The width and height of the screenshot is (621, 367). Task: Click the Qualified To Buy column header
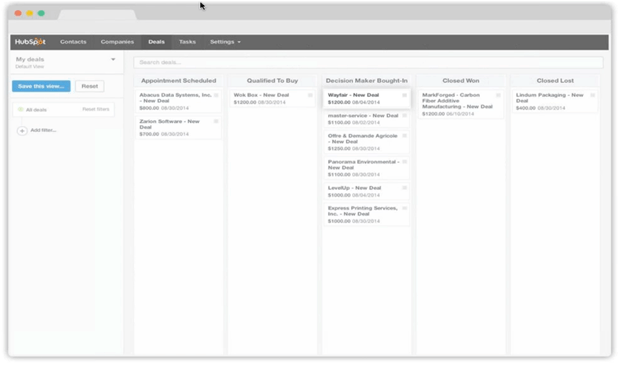tap(272, 80)
